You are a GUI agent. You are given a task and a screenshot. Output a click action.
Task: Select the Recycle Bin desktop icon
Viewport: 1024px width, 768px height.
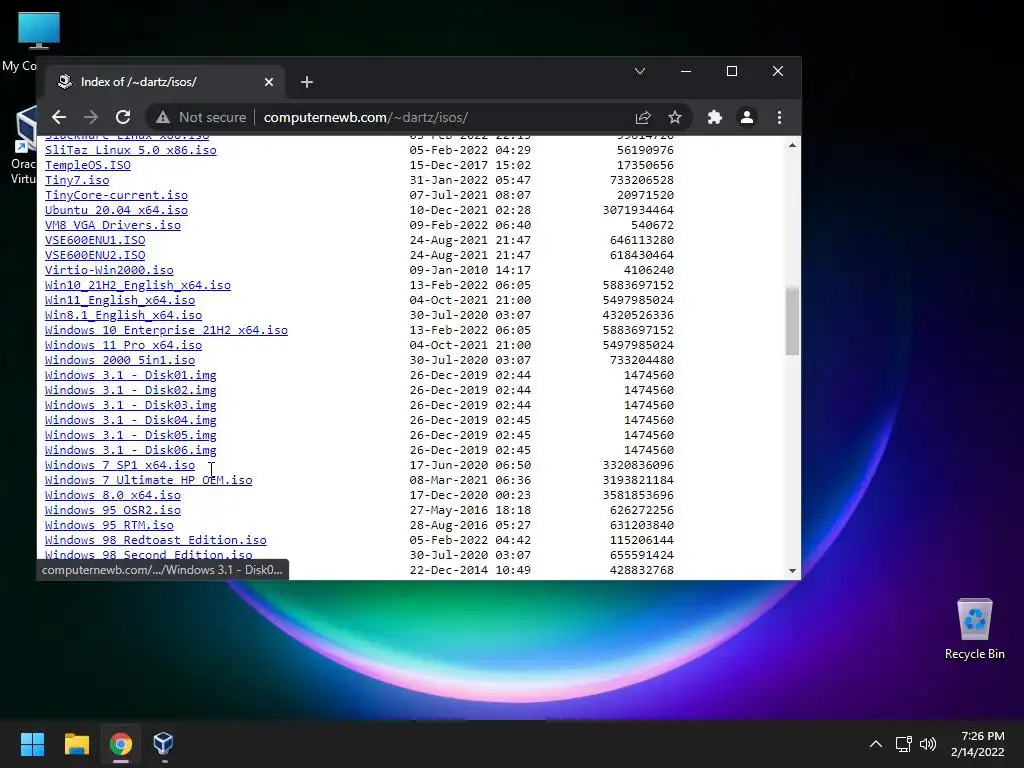(974, 630)
